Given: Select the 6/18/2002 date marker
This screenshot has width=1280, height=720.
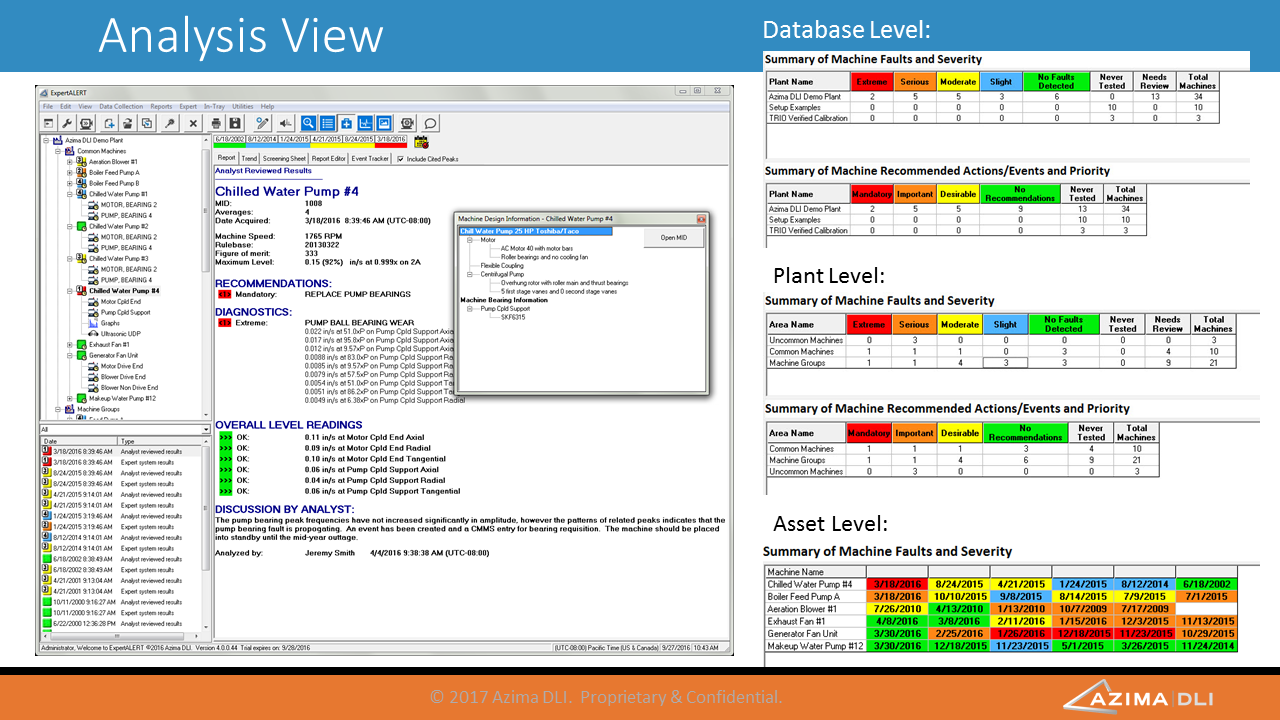Looking at the screenshot, I should pyautogui.click(x=230, y=139).
